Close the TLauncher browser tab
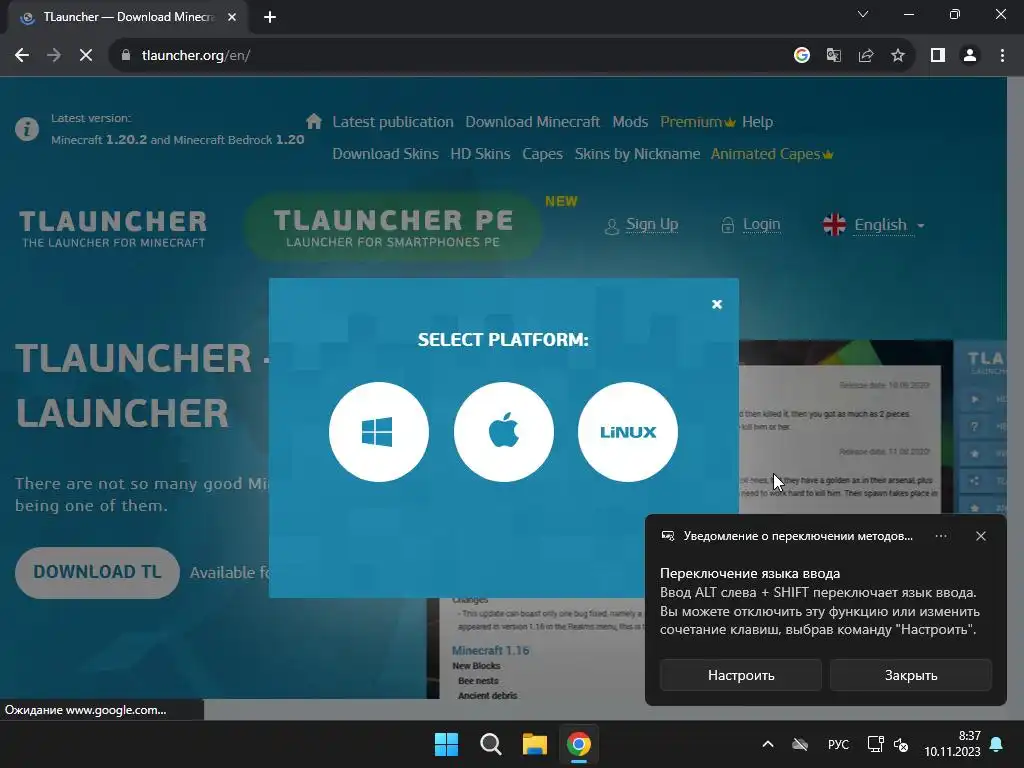This screenshot has width=1024, height=768. coord(232,17)
